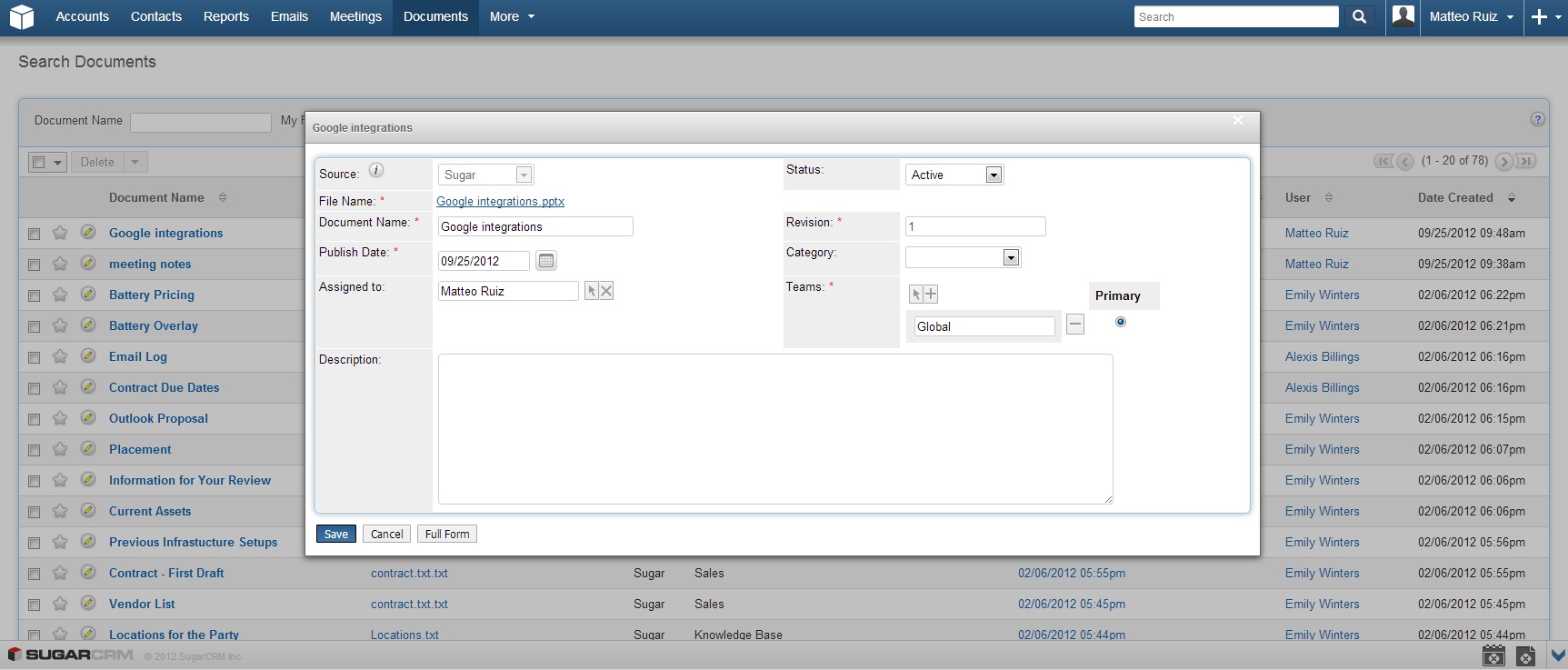The image size is (1568, 670).
Task: Check the Current Assets row checkbox
Action: 34,512
